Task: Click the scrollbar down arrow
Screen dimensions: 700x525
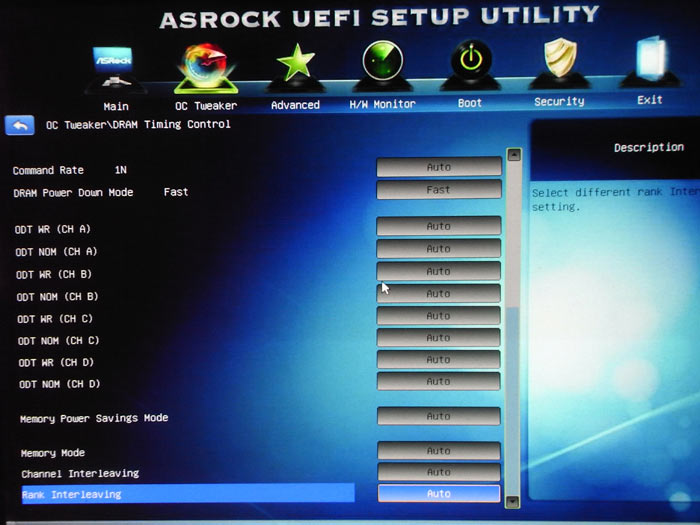Action: click(513, 500)
